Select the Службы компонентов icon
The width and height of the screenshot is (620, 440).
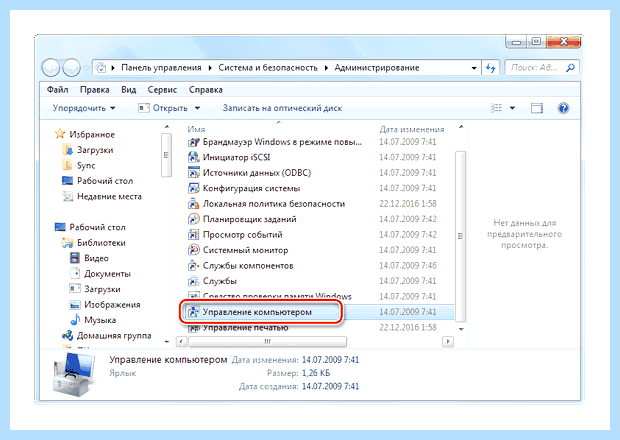[193, 266]
